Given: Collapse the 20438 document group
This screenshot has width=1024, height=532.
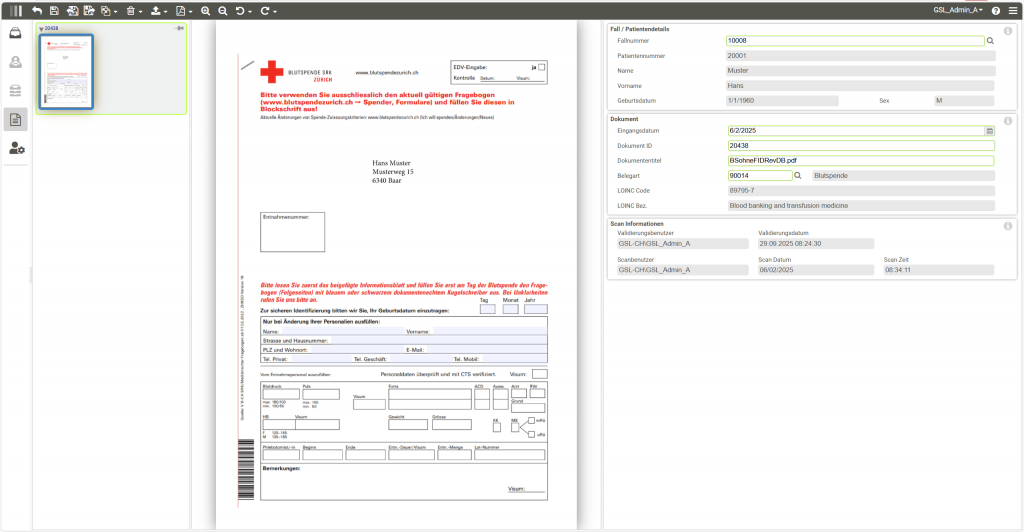Looking at the screenshot, I should [x=41, y=29].
